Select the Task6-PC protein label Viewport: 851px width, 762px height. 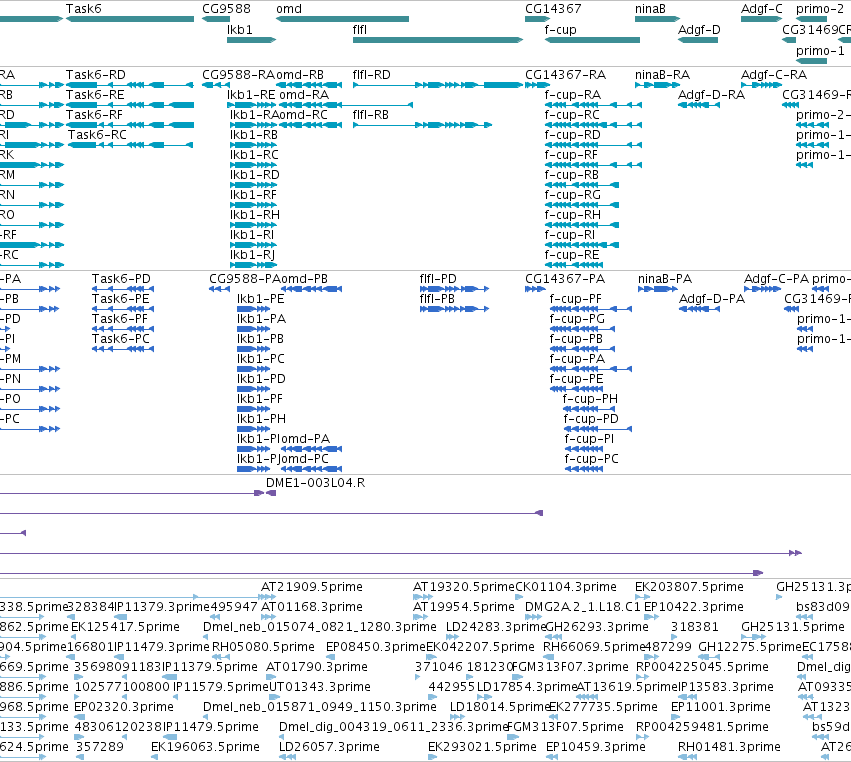(121, 339)
